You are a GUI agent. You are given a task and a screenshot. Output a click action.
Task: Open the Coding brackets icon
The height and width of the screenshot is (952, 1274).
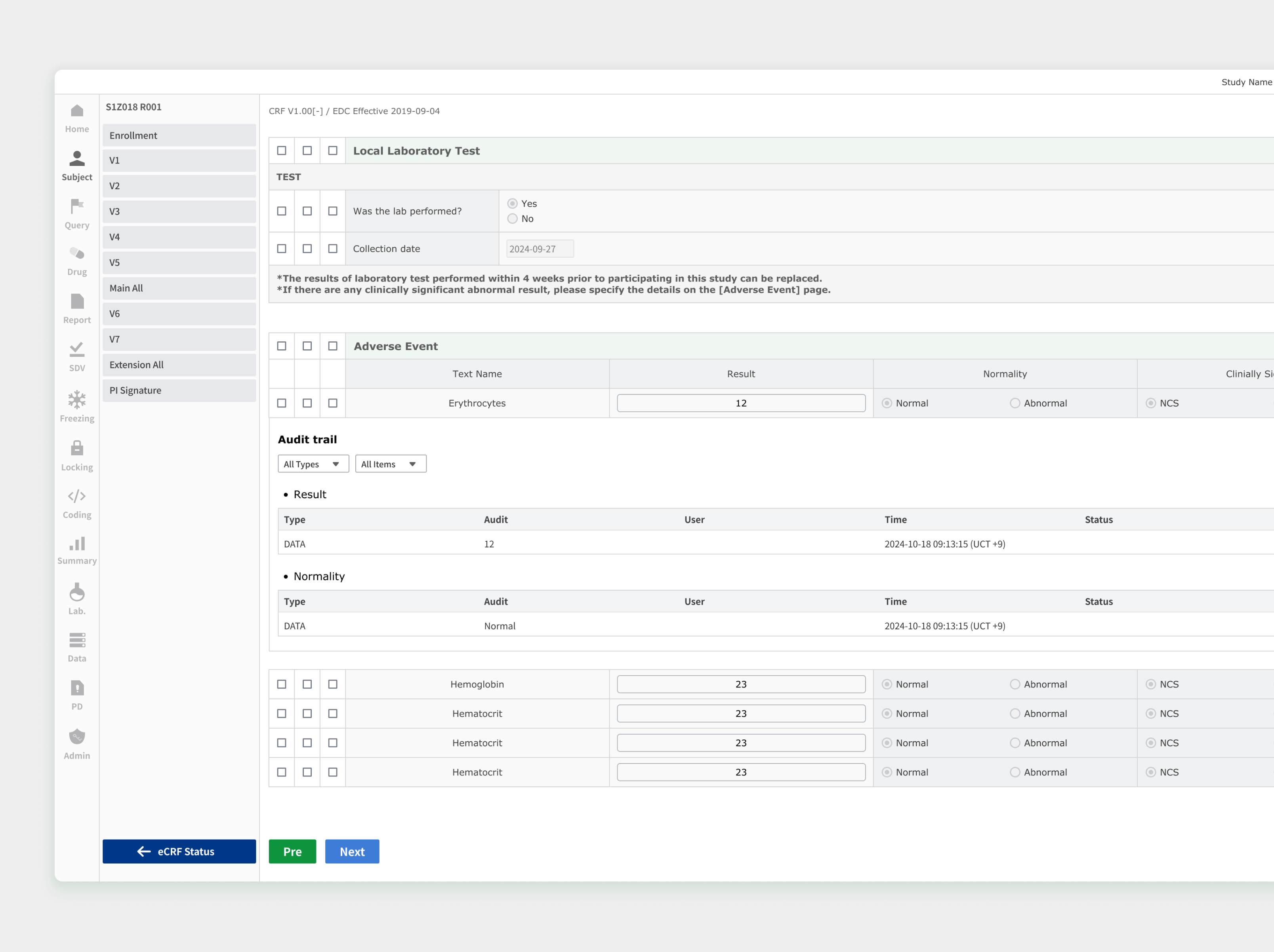point(76,496)
